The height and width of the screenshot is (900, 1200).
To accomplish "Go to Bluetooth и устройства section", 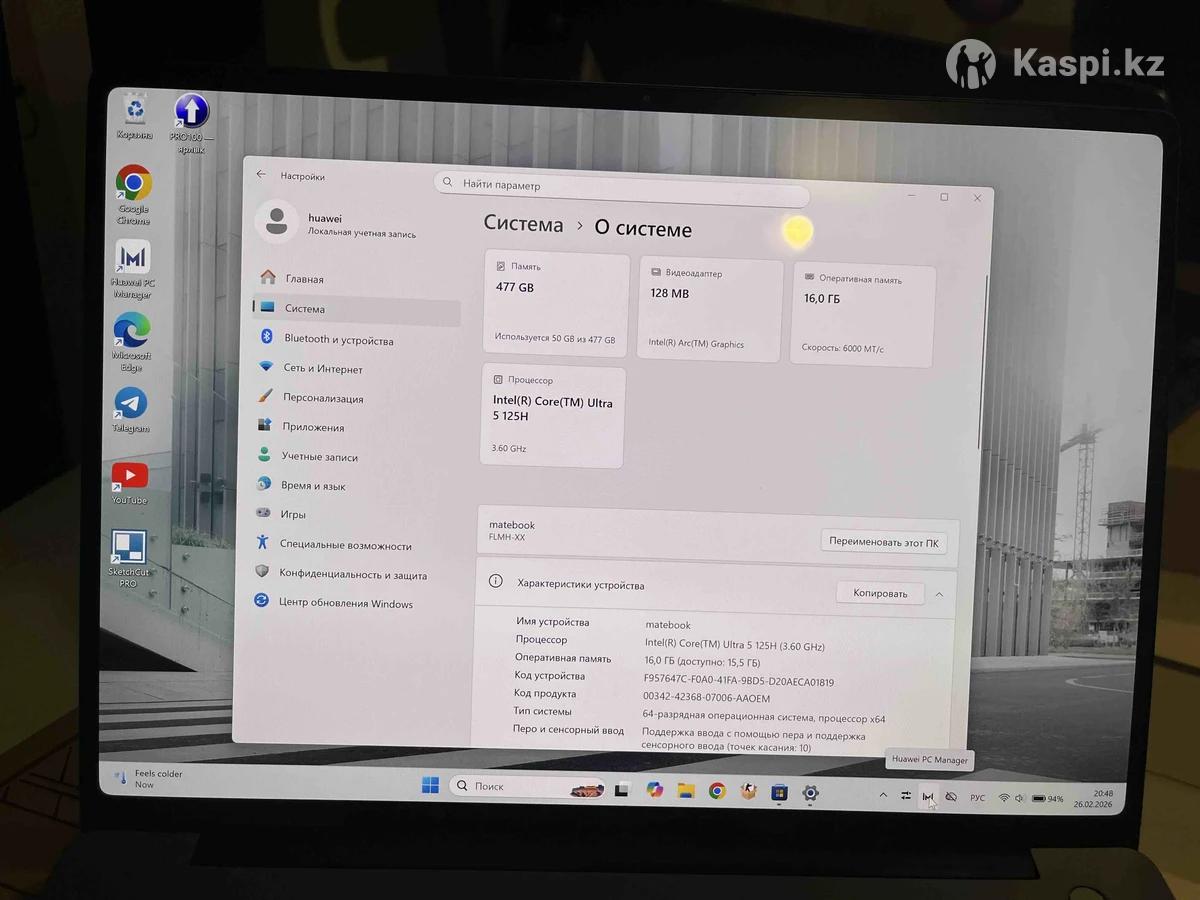I will pos(338,340).
